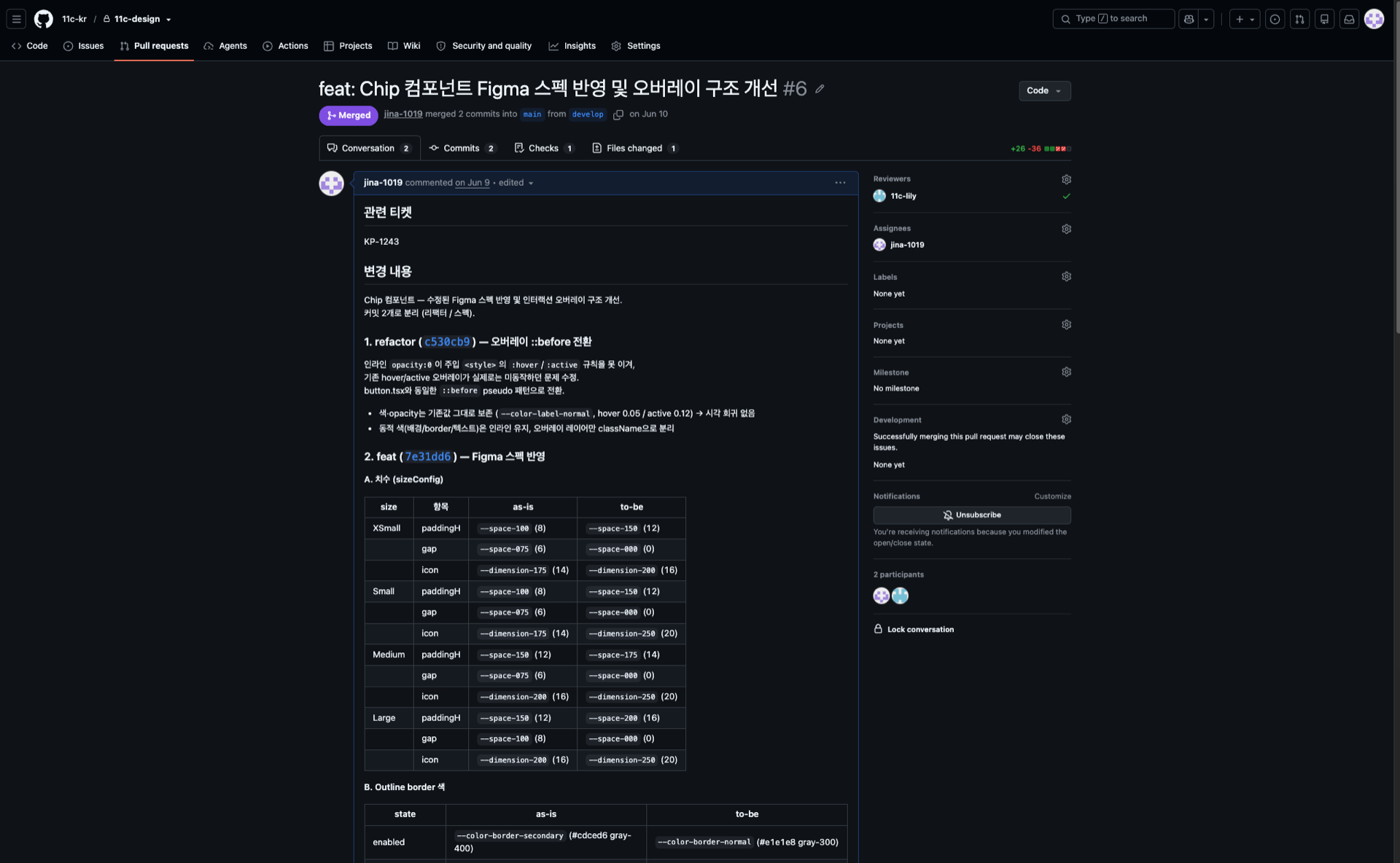Click the diffstat color bar
Image resolution: width=1400 pixels, height=863 pixels.
click(1057, 149)
